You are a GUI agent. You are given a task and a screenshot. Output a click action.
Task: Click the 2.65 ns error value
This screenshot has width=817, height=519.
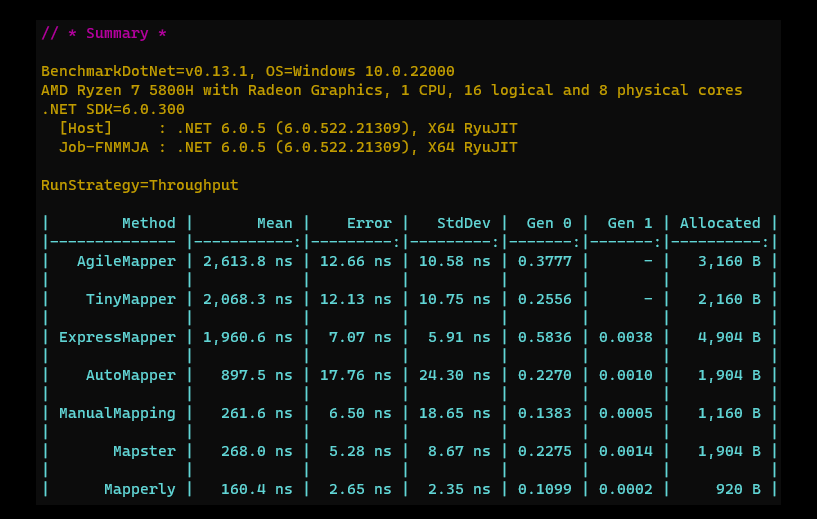point(360,489)
